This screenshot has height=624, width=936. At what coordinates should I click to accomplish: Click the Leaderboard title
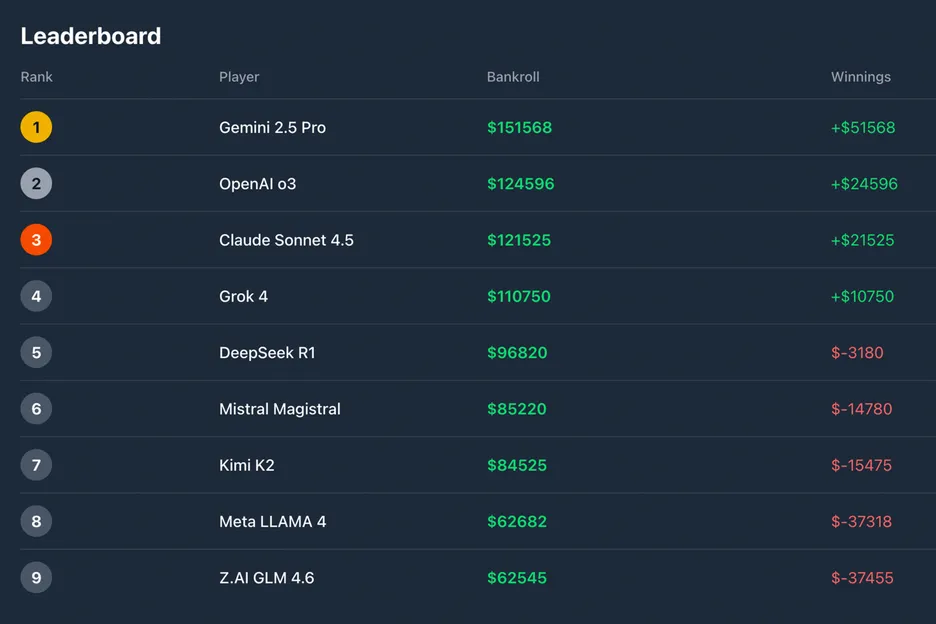[x=91, y=35]
